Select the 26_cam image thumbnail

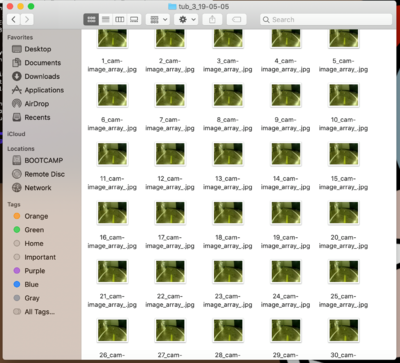coord(112,330)
